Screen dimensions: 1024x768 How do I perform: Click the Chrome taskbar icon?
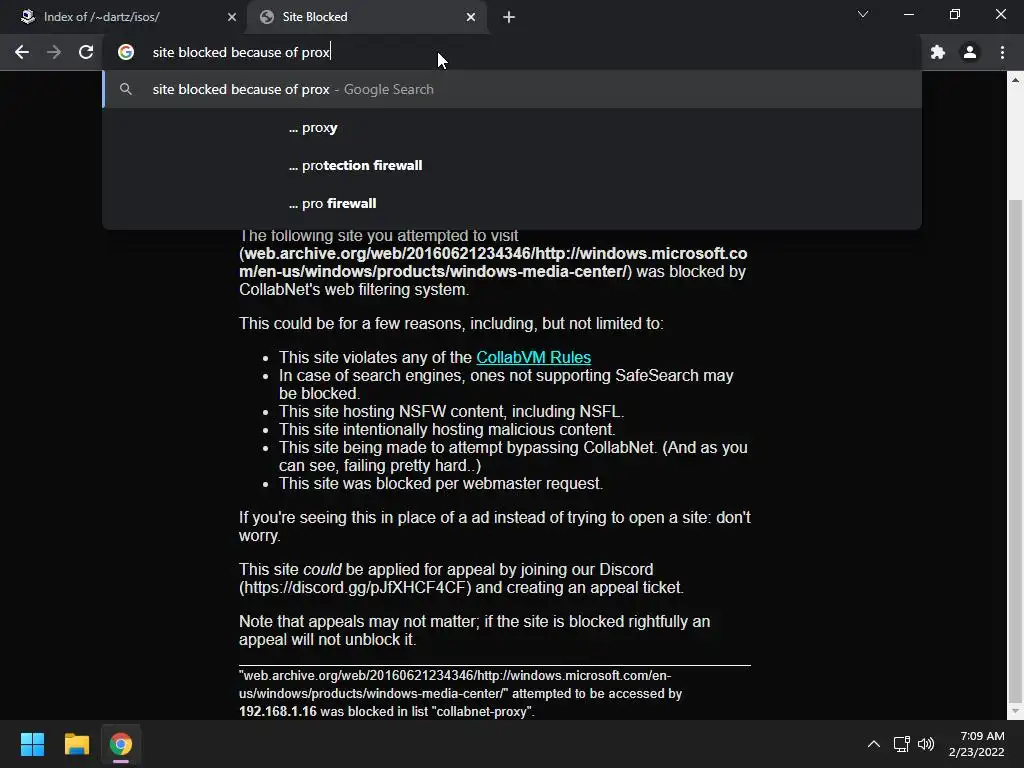coord(121,744)
